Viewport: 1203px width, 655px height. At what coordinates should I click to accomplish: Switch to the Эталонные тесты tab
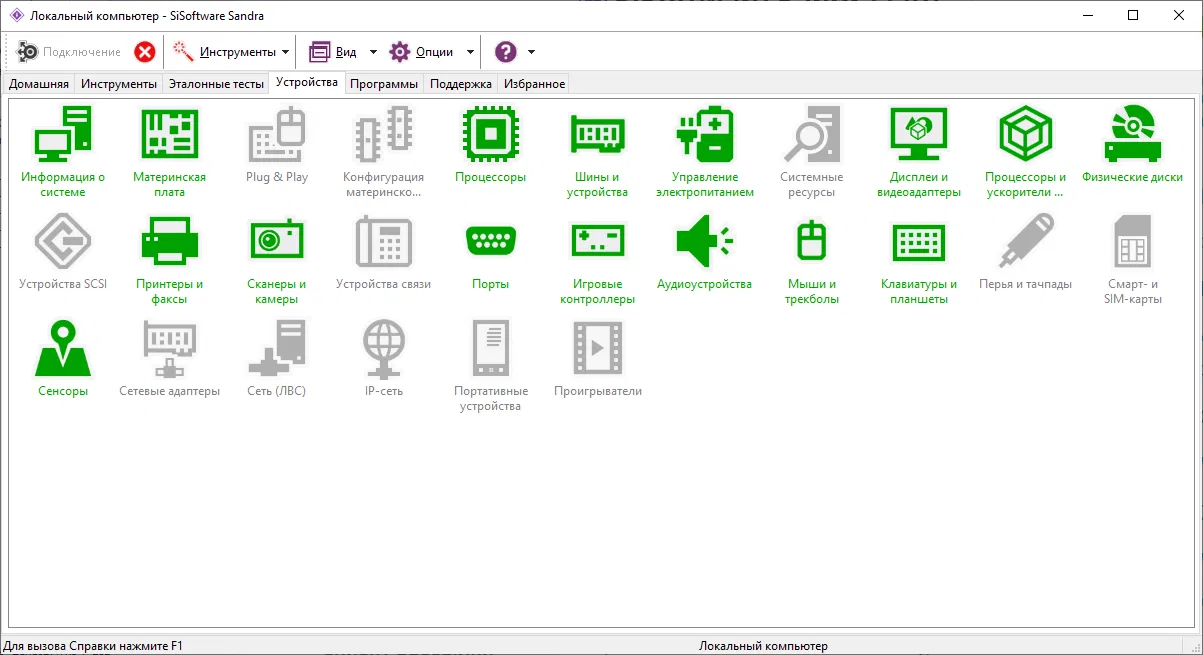coord(217,84)
